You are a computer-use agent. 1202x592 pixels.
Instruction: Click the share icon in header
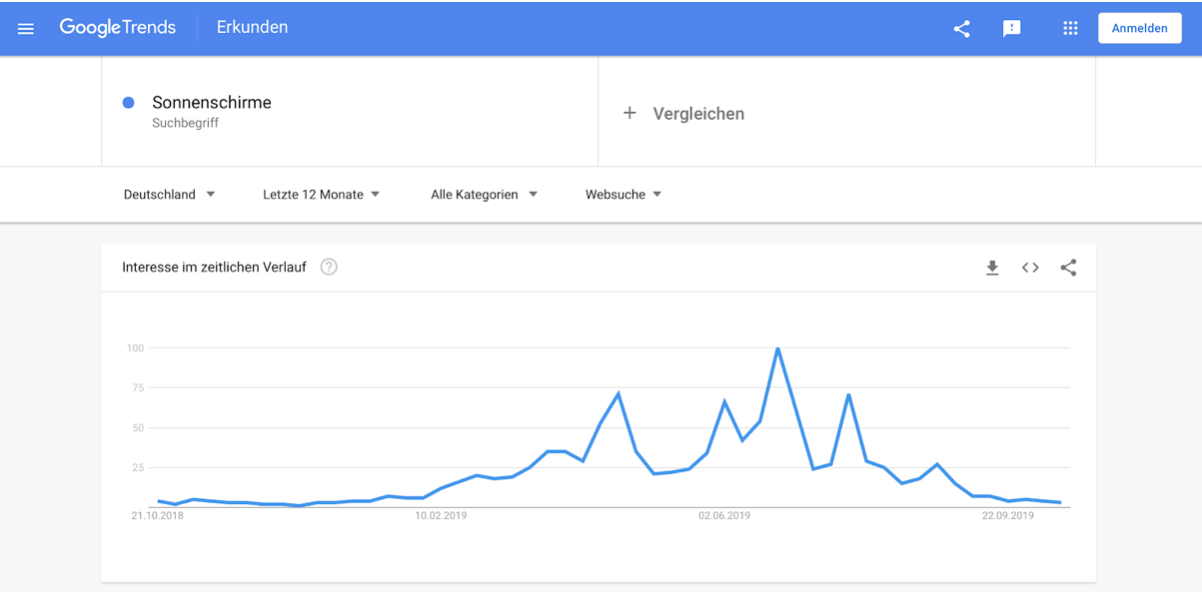961,28
